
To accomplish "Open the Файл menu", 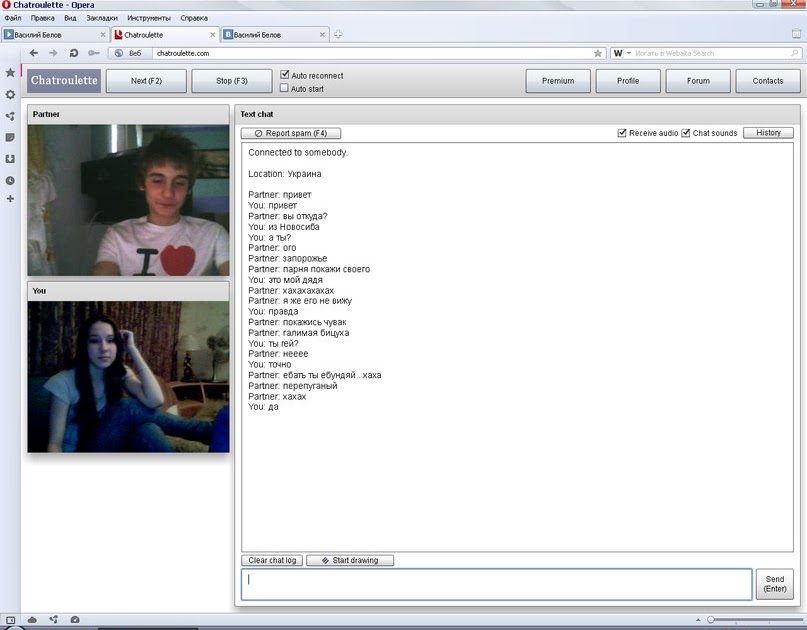I will pyautogui.click(x=13, y=18).
